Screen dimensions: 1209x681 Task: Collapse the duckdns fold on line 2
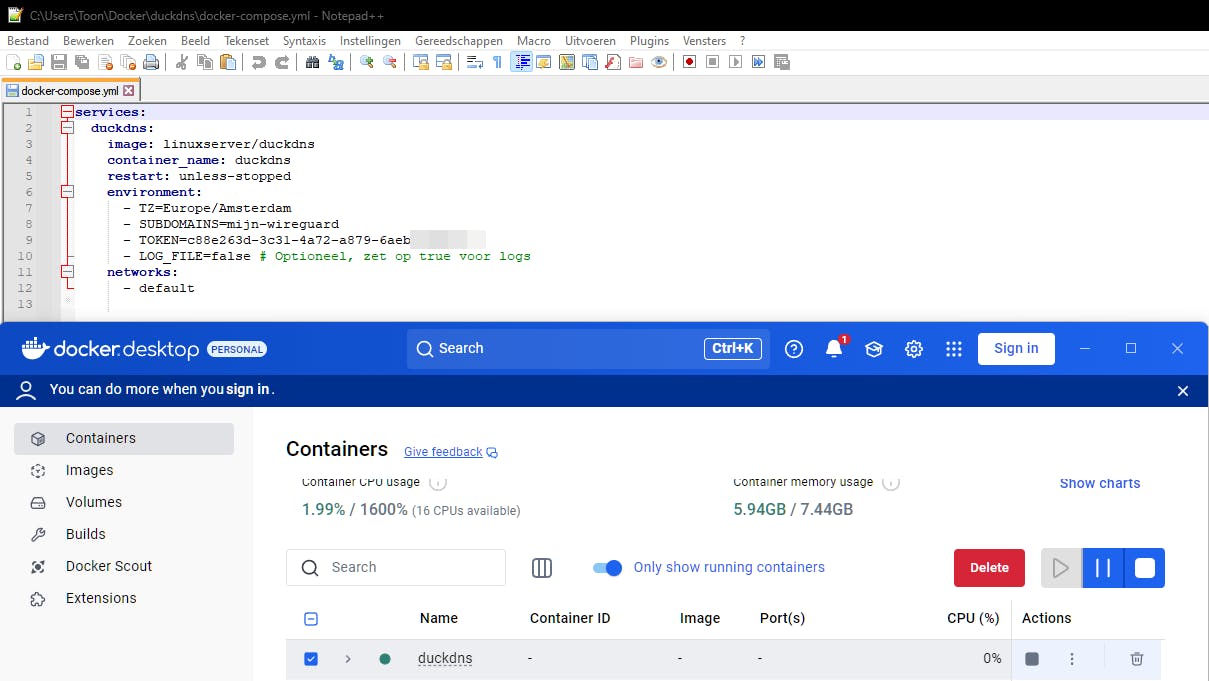point(67,128)
